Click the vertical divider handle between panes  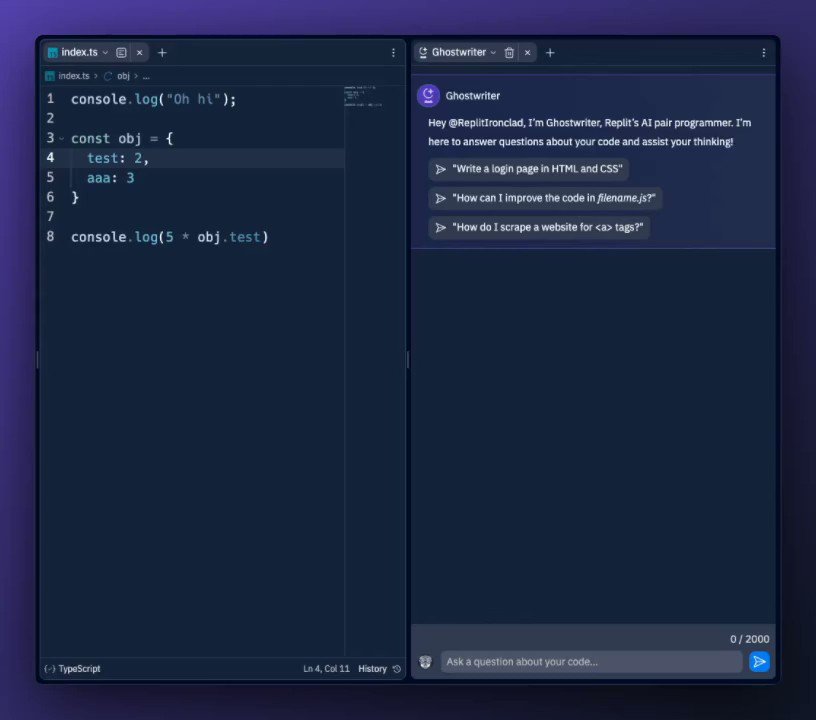point(408,359)
